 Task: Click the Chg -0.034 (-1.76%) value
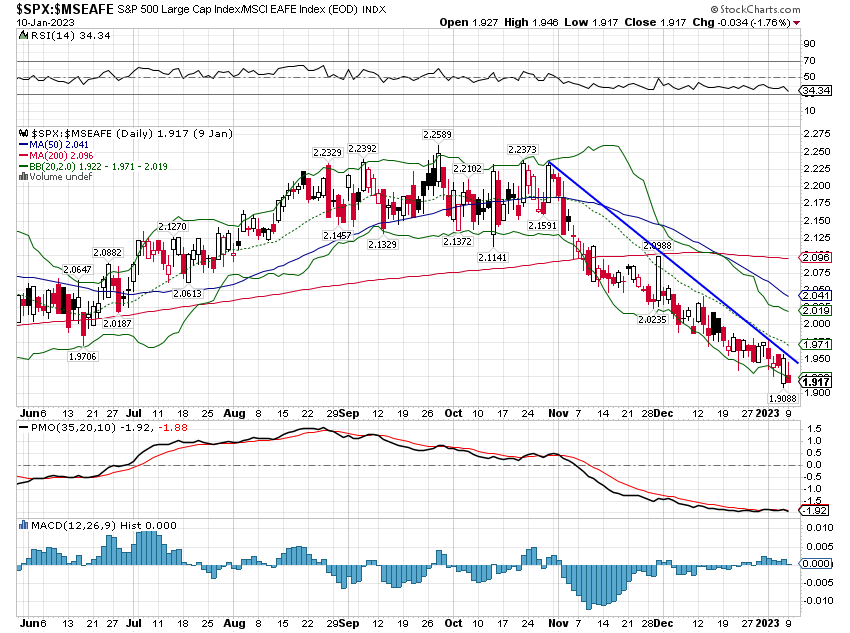pyautogui.click(x=742, y=22)
